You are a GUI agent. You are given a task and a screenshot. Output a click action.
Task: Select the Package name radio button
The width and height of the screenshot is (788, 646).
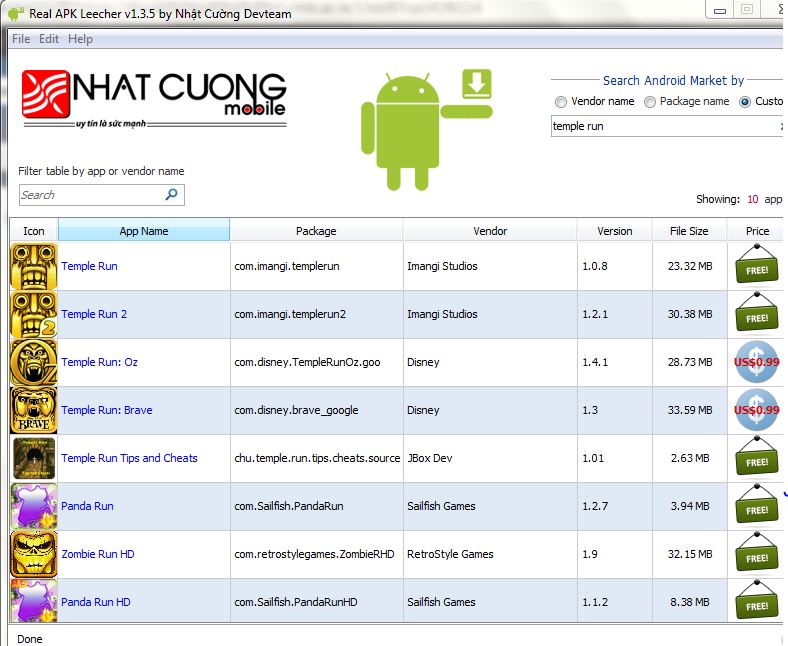click(650, 102)
